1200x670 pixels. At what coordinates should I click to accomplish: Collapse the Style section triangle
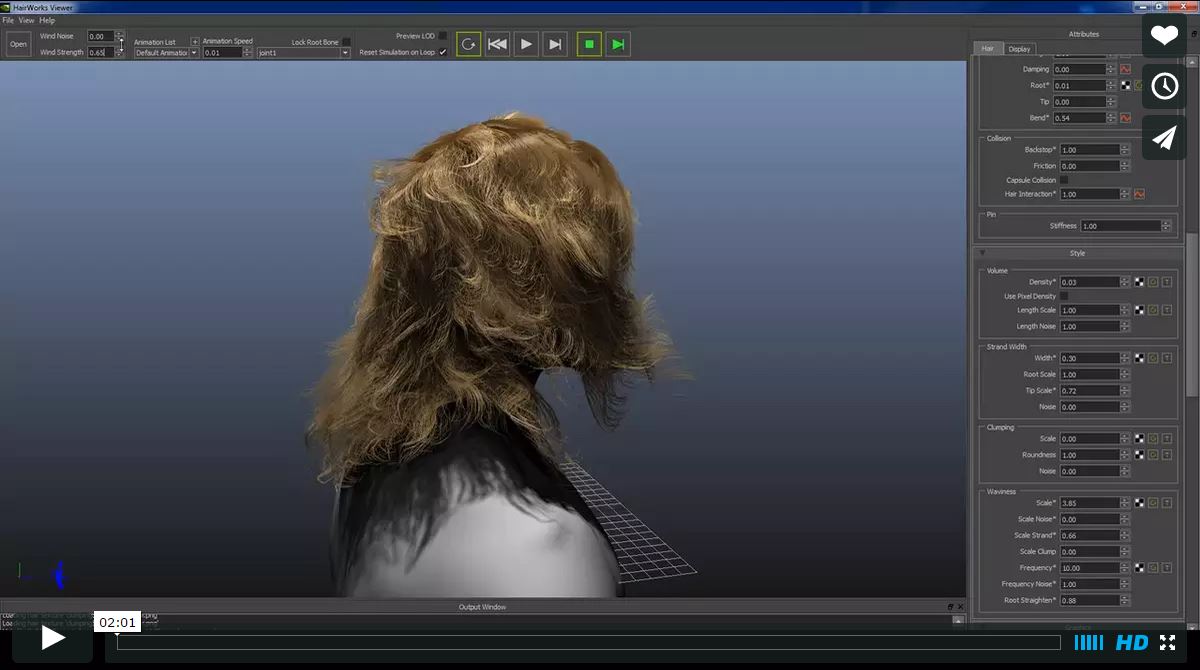[x=983, y=253]
